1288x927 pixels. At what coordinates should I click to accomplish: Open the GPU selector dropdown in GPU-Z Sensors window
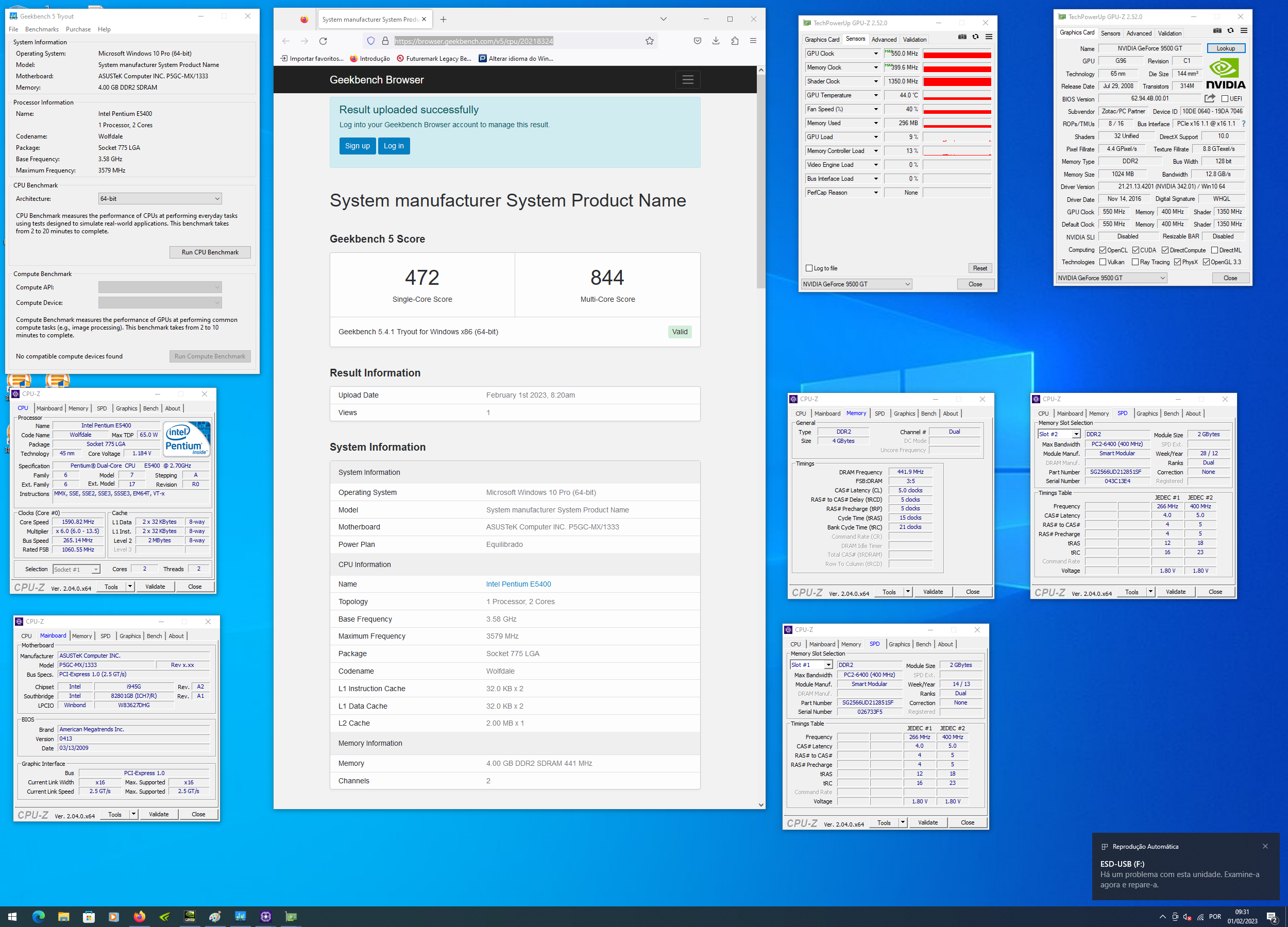(856, 284)
